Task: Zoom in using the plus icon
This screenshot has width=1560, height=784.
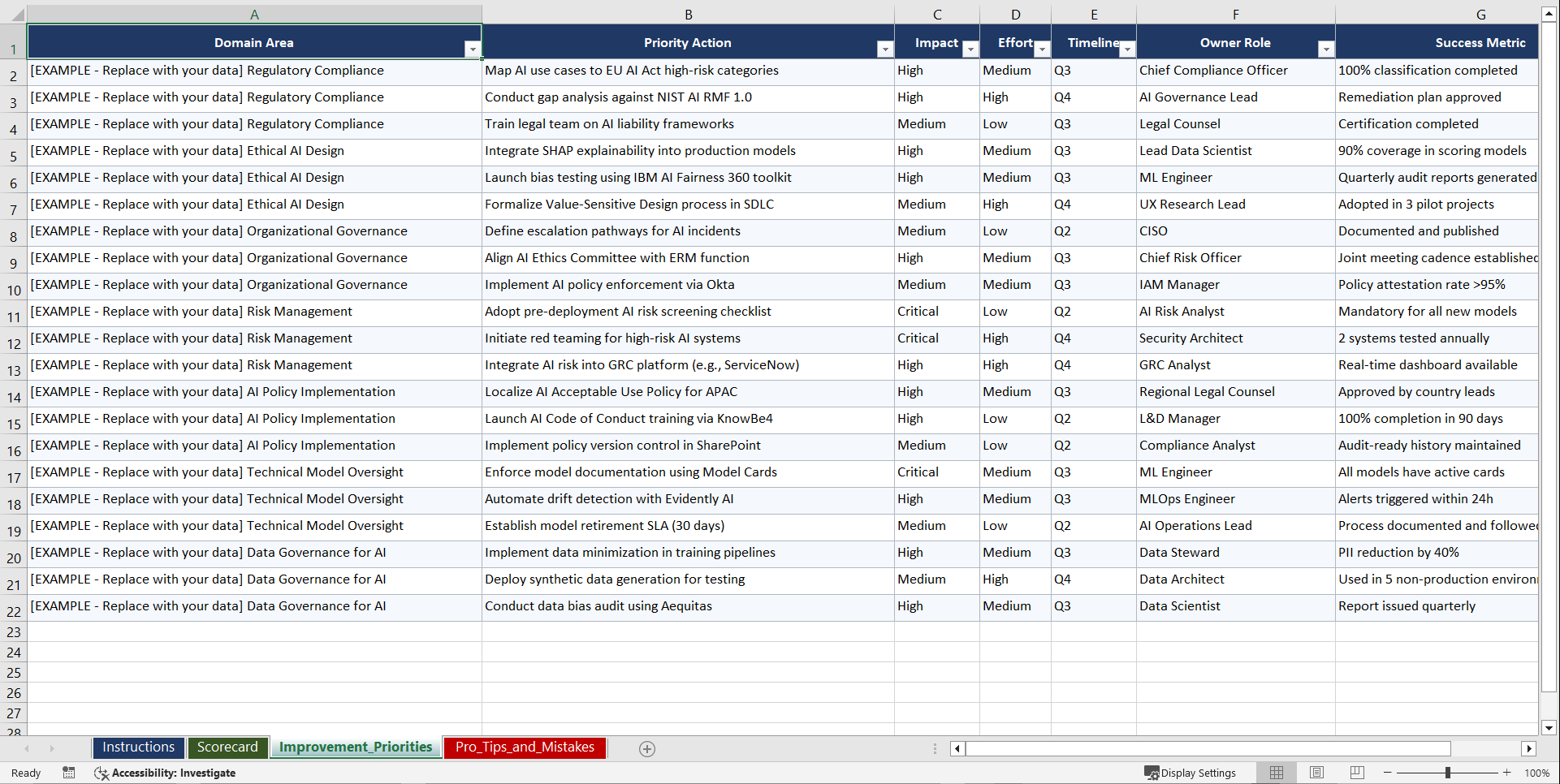Action: pyautogui.click(x=1506, y=773)
